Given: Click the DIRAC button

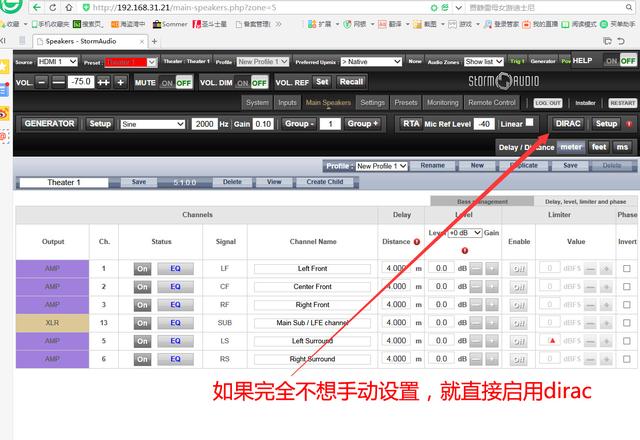Looking at the screenshot, I should 568,124.
